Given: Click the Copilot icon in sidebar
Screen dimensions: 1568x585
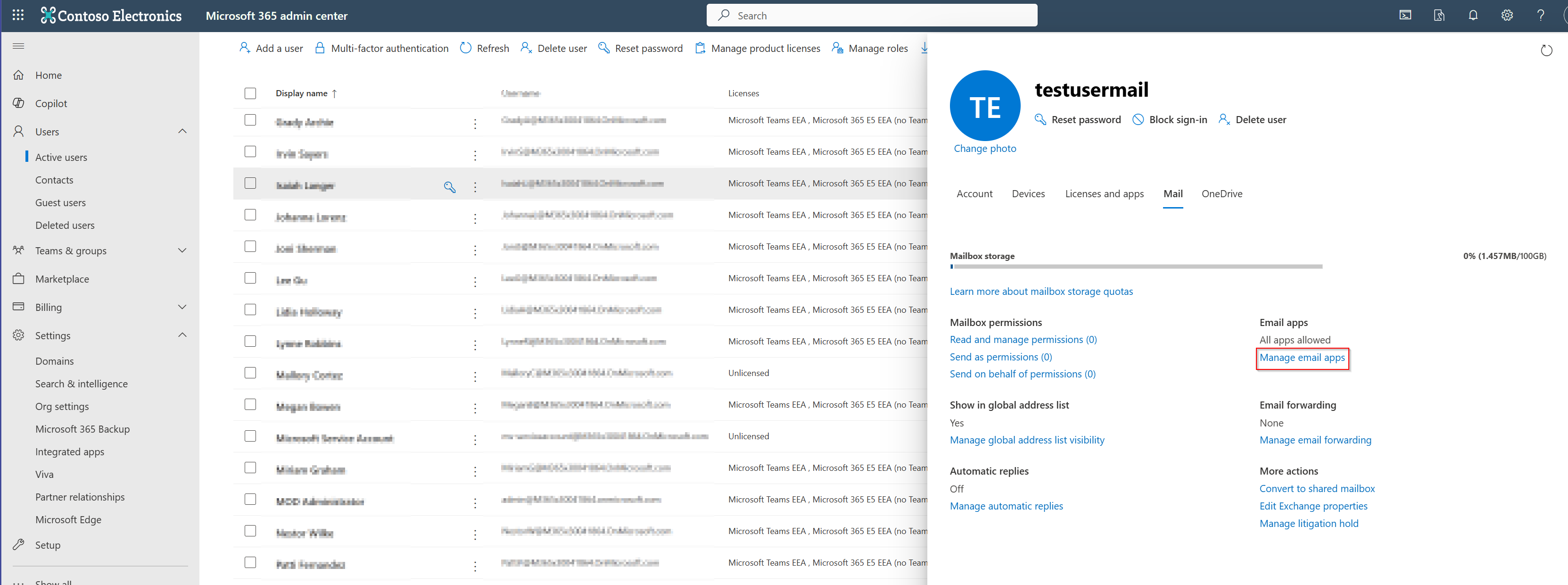Looking at the screenshot, I should click(19, 103).
